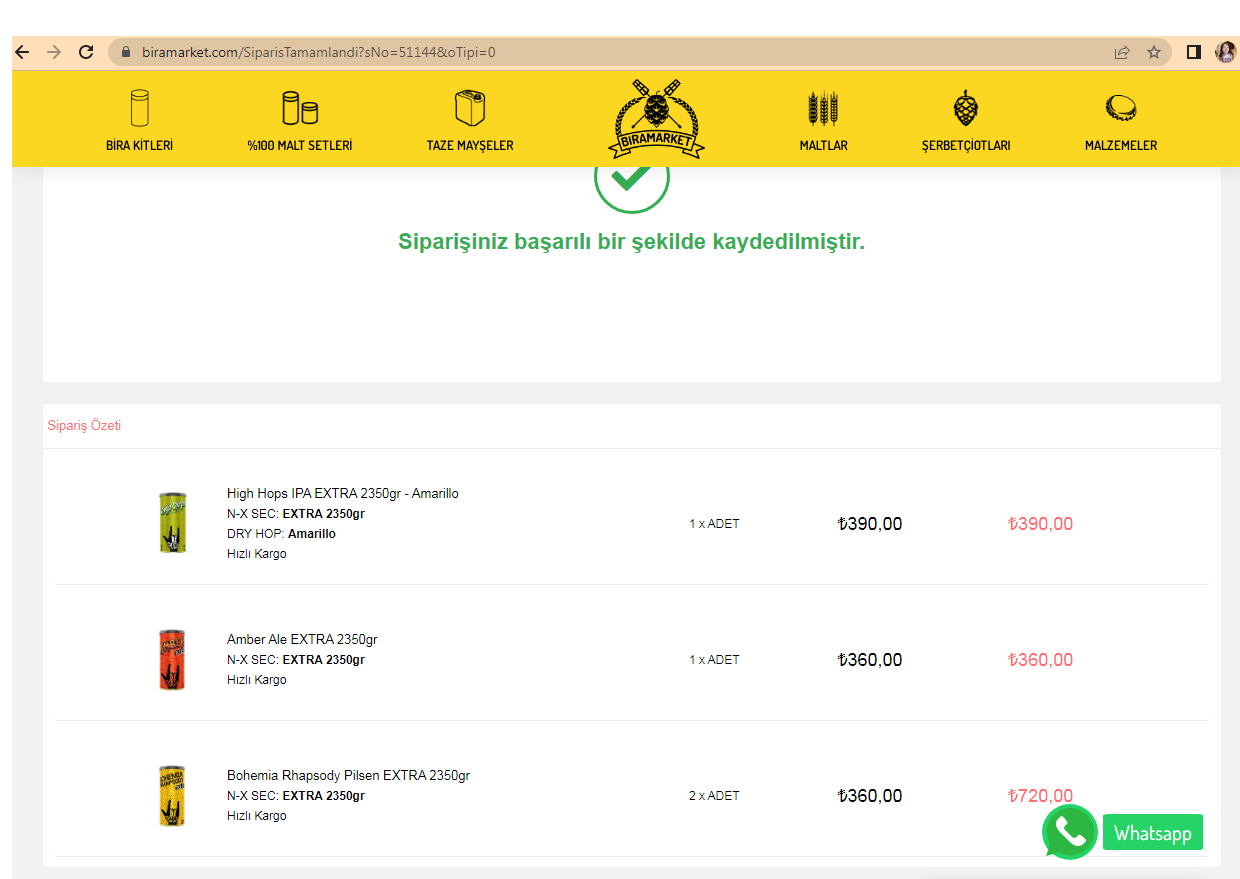Image resolution: width=1240 pixels, height=879 pixels.
Task: Click the red ₺390,00 total price
Action: (x=1040, y=524)
